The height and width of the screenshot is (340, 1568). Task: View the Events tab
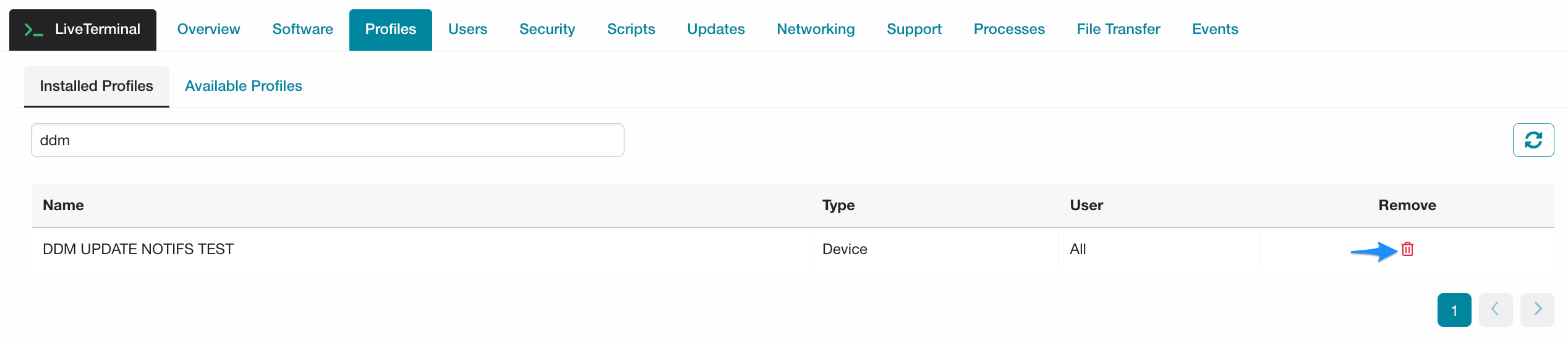1215,30
